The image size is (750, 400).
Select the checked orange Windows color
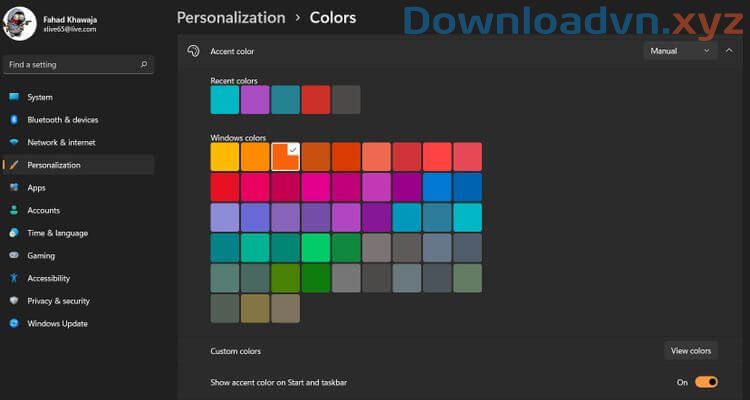click(286, 156)
